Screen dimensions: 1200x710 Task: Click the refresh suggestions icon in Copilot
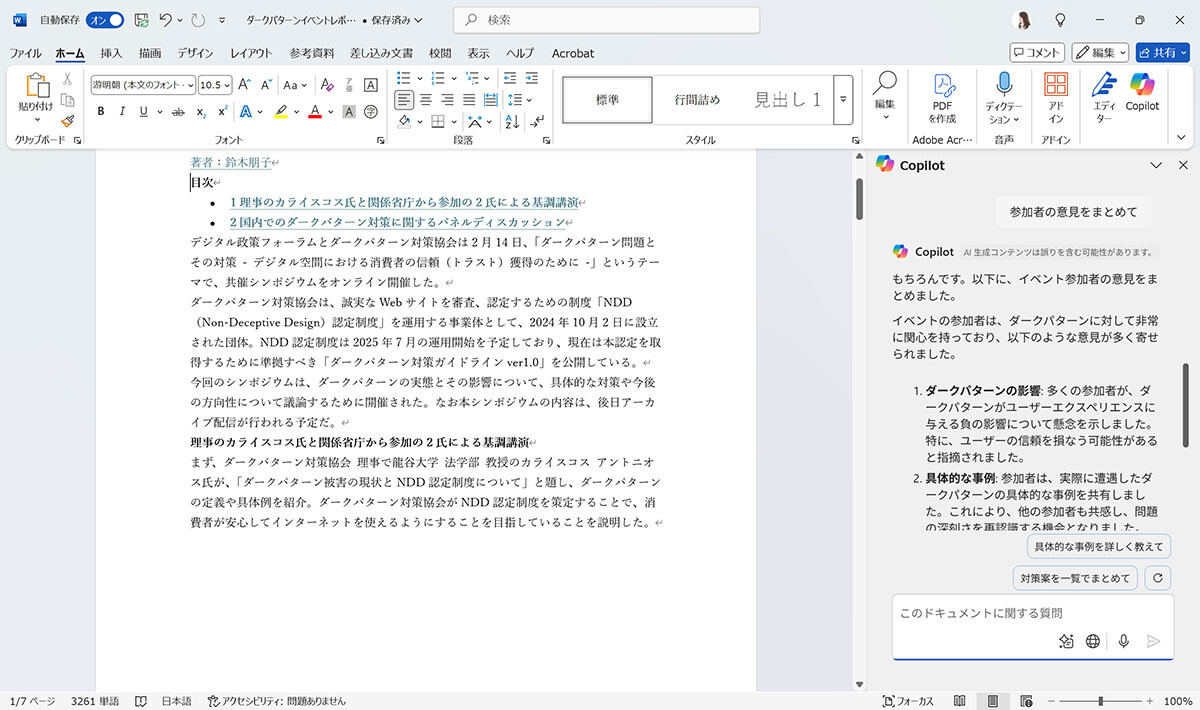(1158, 577)
